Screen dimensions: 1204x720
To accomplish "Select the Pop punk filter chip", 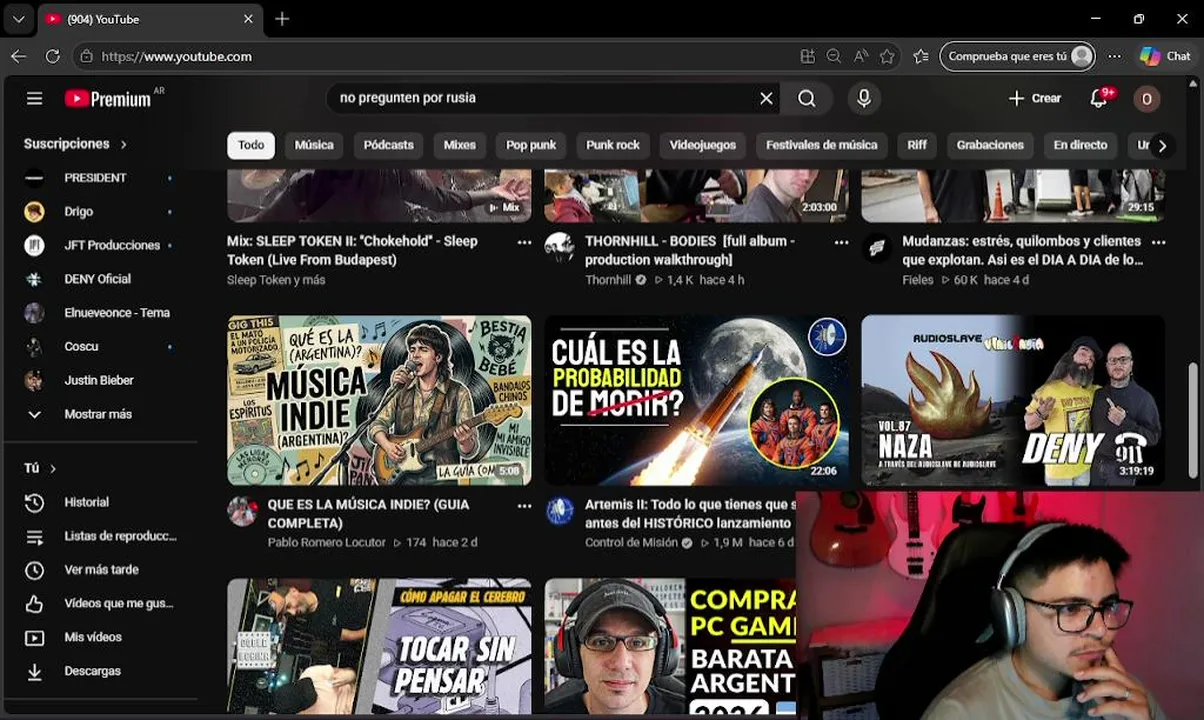I will (531, 145).
